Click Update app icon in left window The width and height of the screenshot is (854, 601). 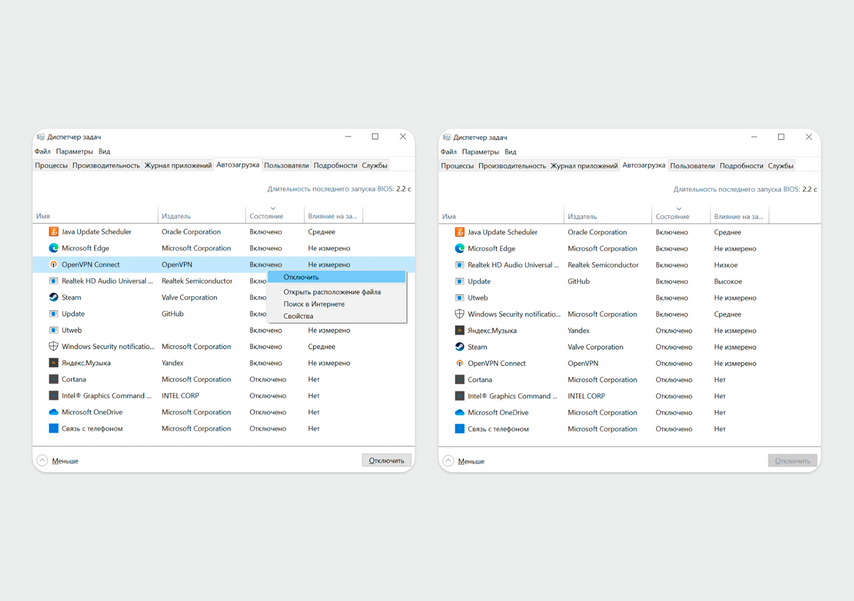[x=53, y=313]
